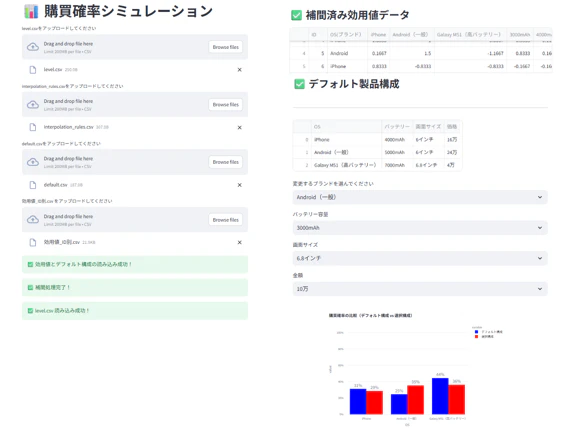Click 7000mAh cell in Galaxy M51 row

(x=397, y=165)
